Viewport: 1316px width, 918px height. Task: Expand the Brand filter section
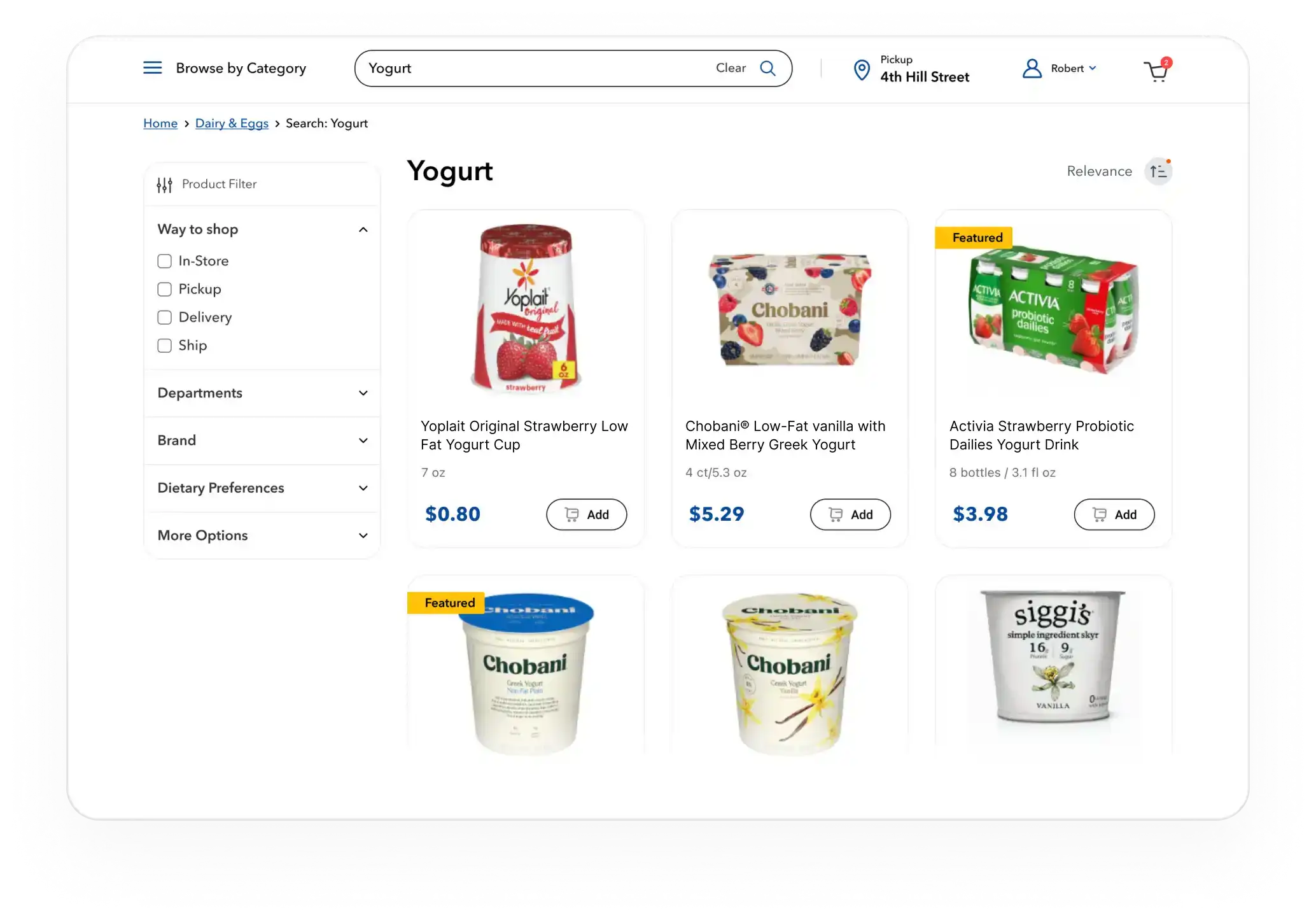point(262,441)
